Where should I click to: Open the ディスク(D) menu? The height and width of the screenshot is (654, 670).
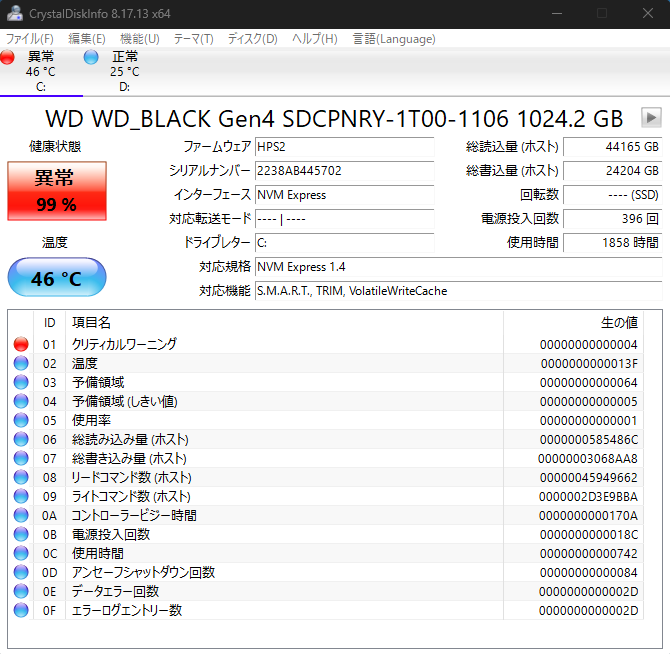tap(252, 39)
